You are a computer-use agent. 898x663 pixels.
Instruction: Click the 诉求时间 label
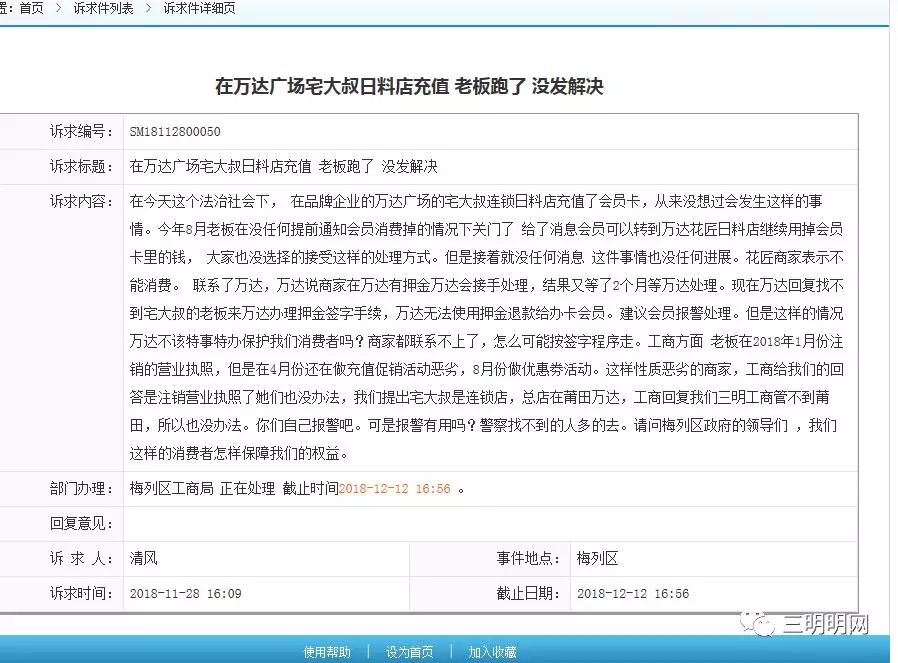(x=81, y=593)
